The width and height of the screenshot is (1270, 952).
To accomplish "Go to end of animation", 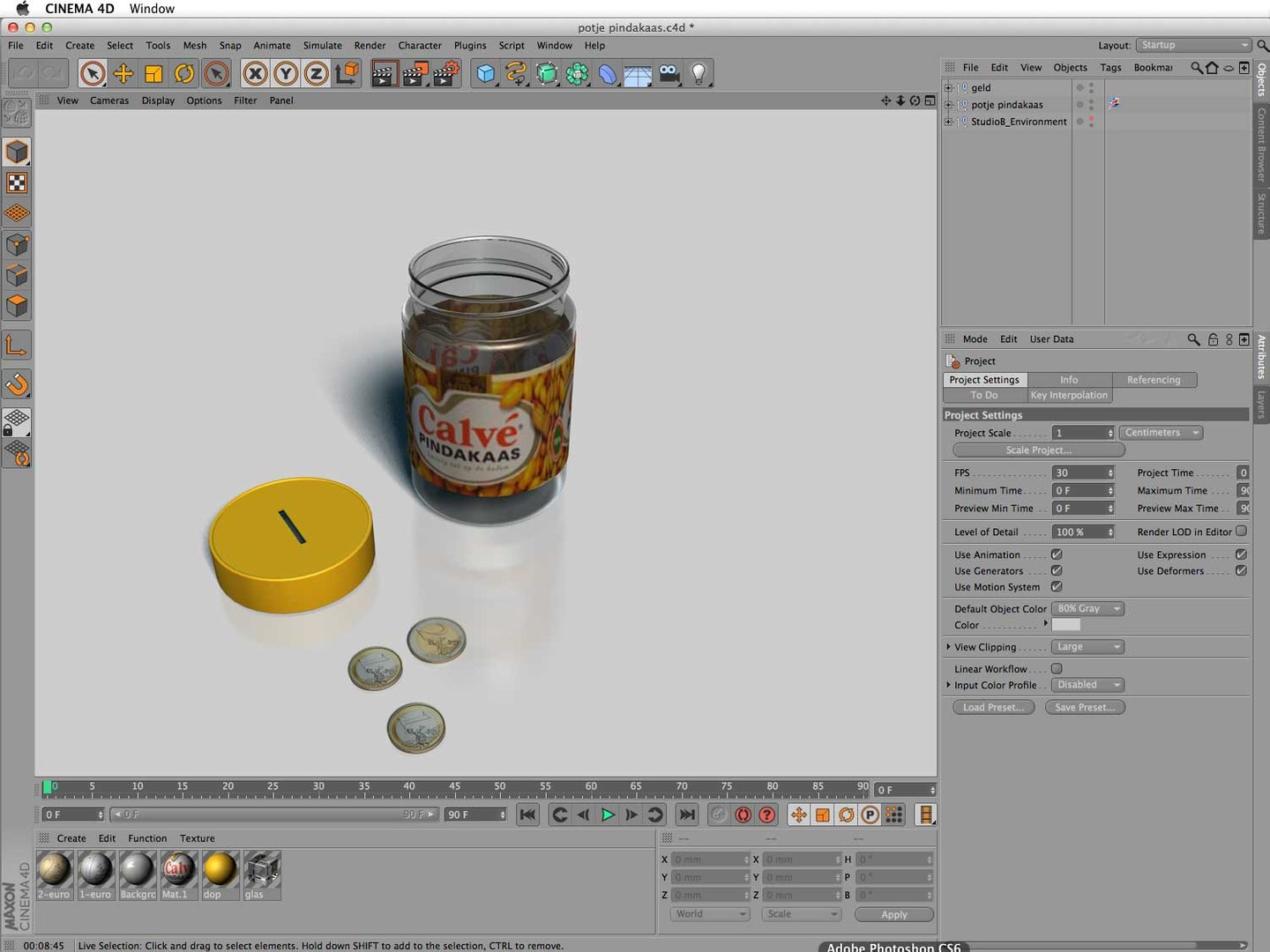I will click(687, 814).
